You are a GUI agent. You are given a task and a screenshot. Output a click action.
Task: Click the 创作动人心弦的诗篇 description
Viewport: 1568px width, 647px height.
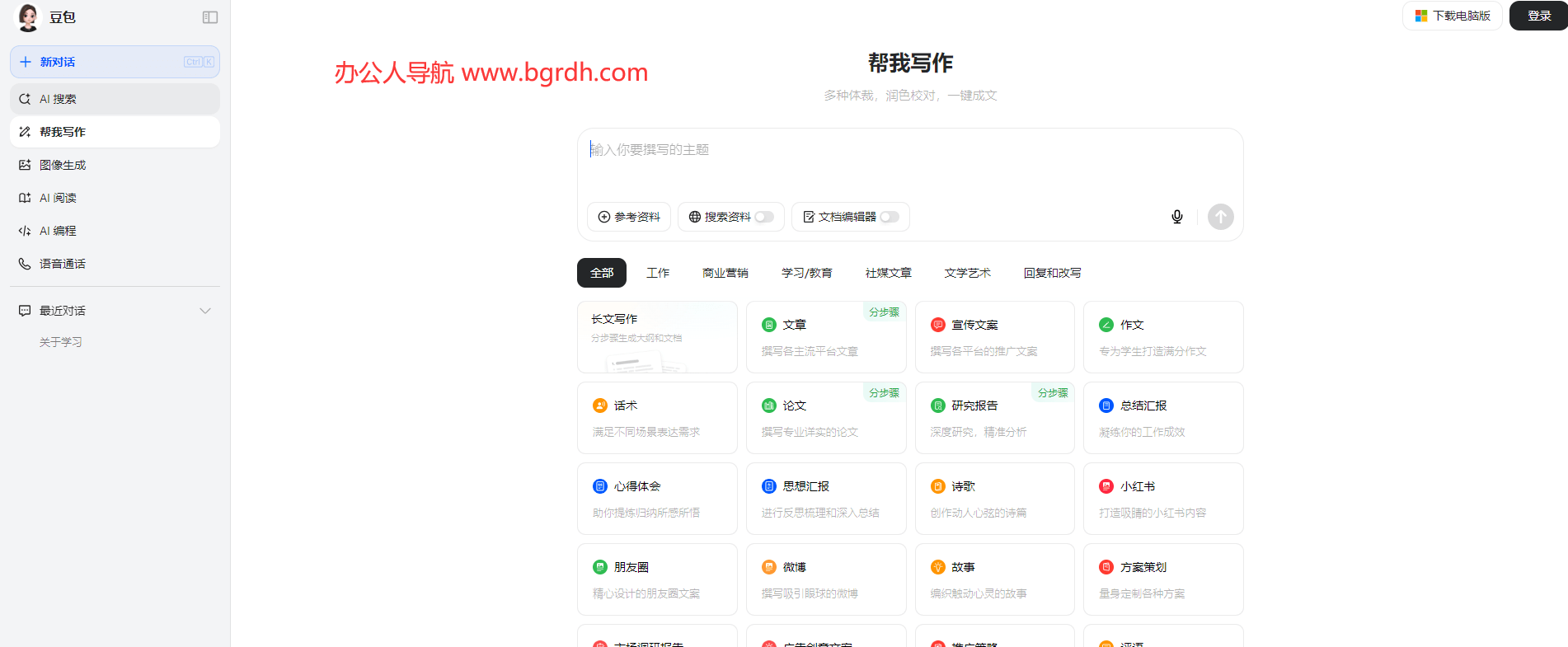pyautogui.click(x=979, y=513)
